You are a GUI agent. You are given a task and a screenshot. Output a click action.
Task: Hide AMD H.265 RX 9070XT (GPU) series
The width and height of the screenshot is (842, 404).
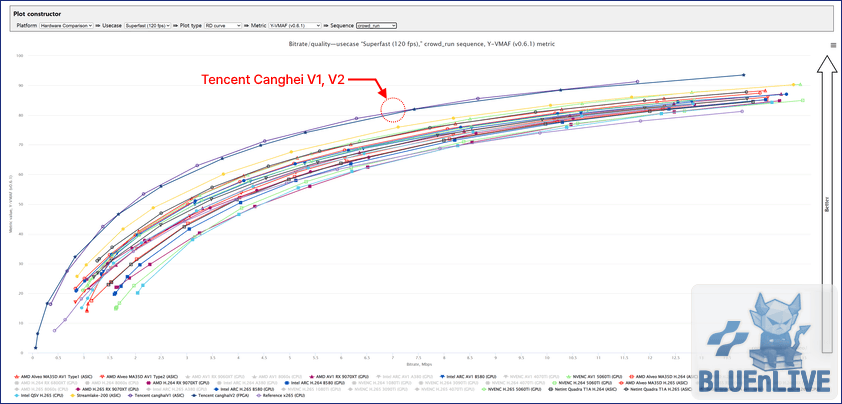pyautogui.click(x=107, y=389)
